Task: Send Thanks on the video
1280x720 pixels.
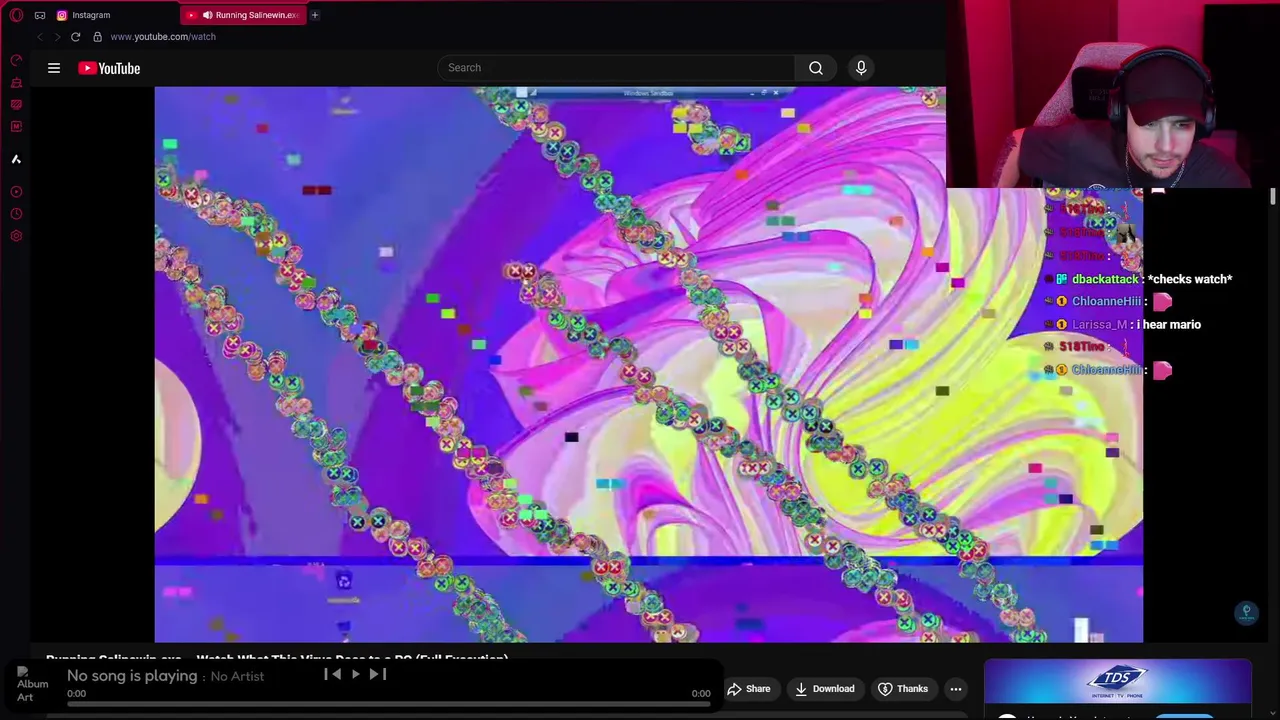Action: (x=903, y=689)
